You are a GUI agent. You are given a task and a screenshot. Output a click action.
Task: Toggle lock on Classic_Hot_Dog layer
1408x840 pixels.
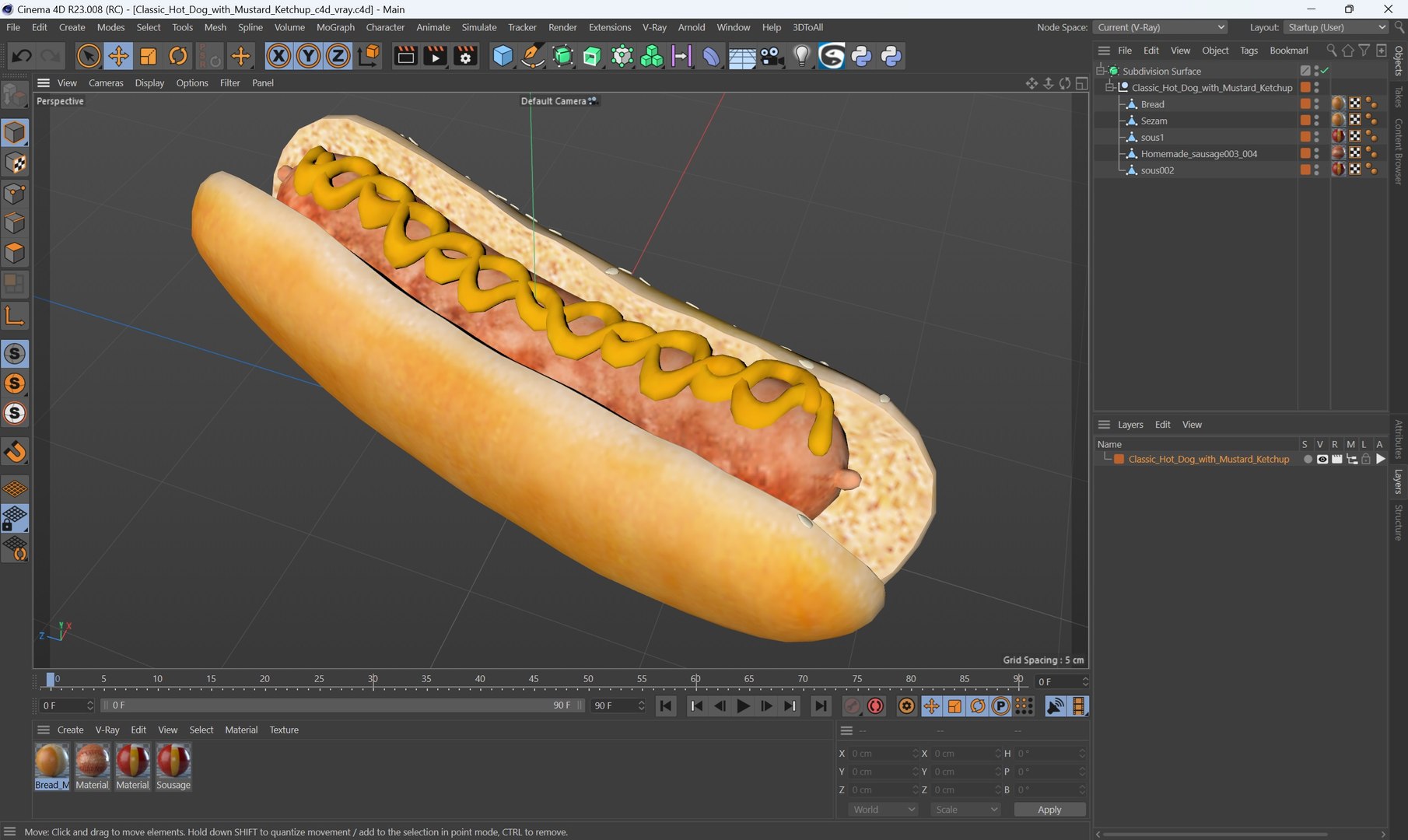coord(1366,460)
